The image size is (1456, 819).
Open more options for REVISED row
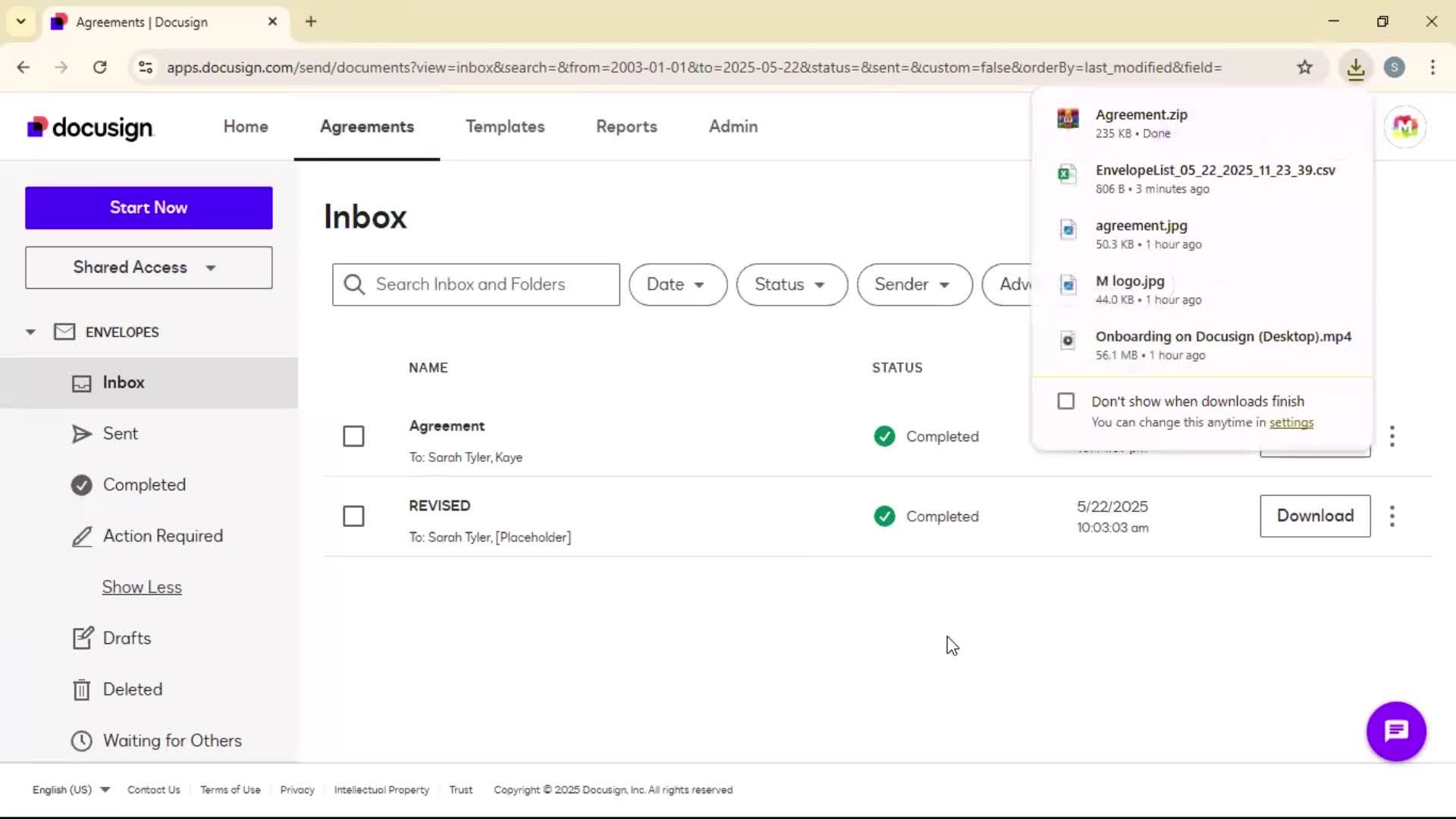coord(1392,516)
